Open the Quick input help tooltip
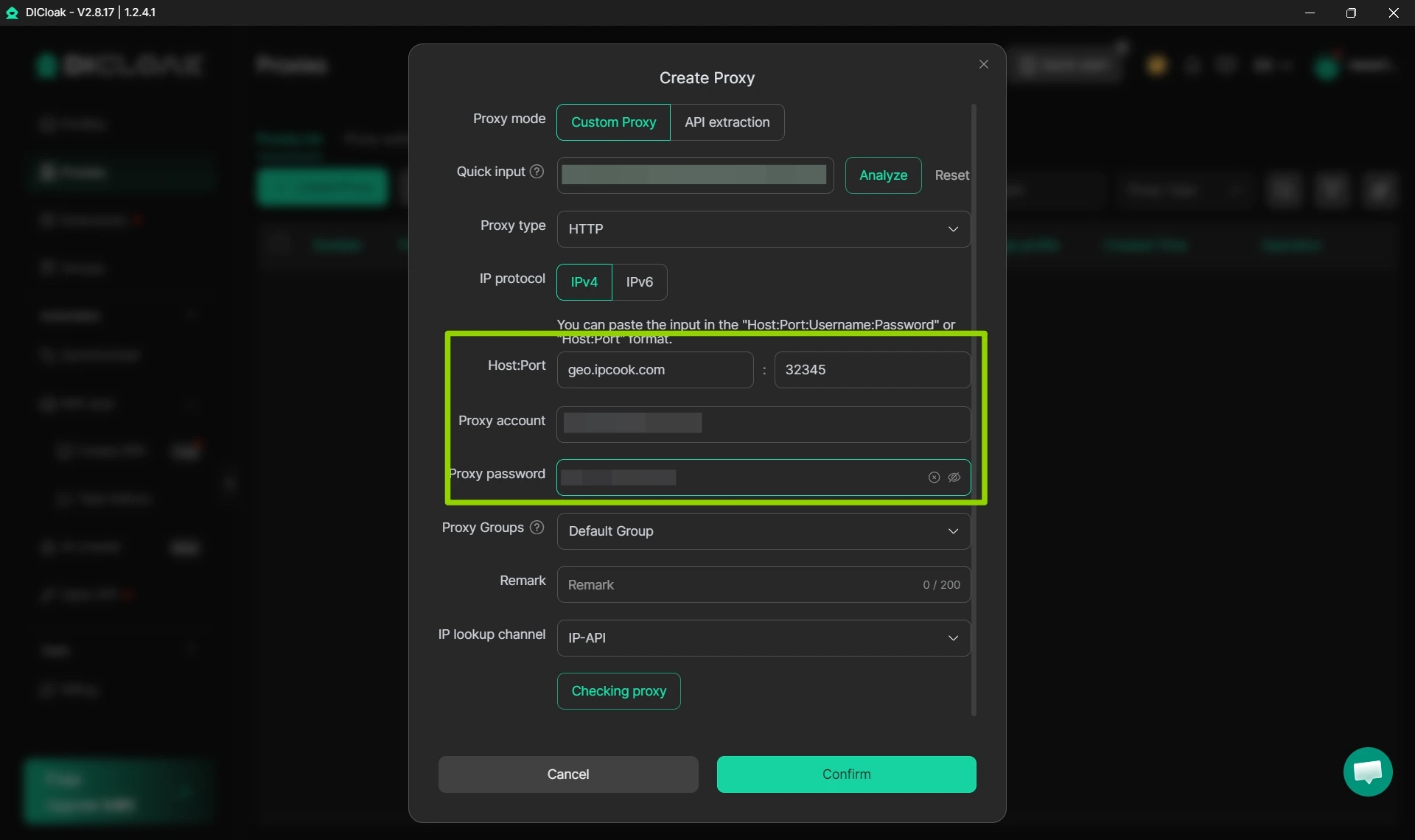The image size is (1415, 840). click(537, 171)
